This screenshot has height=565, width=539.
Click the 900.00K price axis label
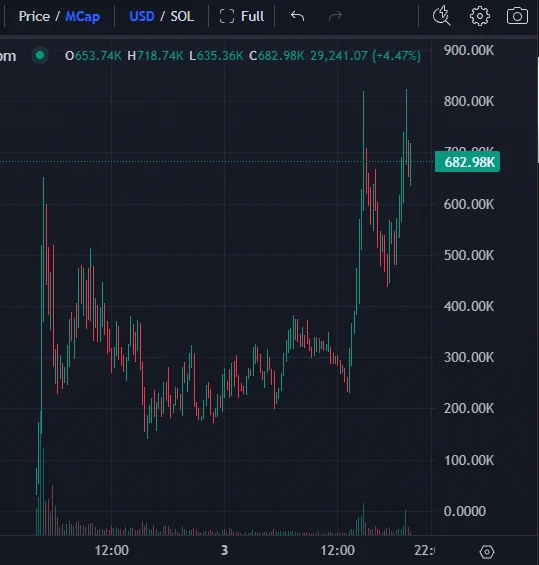pyautogui.click(x=469, y=50)
